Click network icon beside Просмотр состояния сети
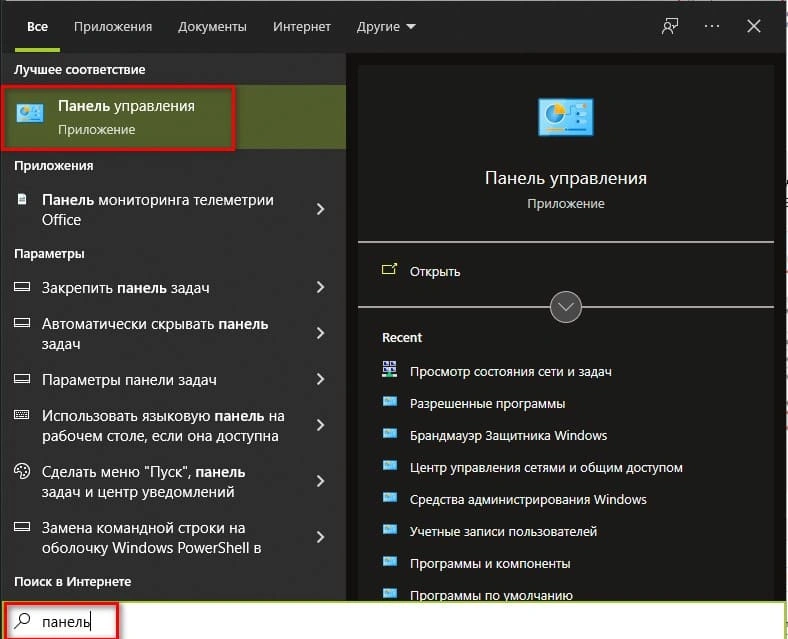 (x=389, y=369)
